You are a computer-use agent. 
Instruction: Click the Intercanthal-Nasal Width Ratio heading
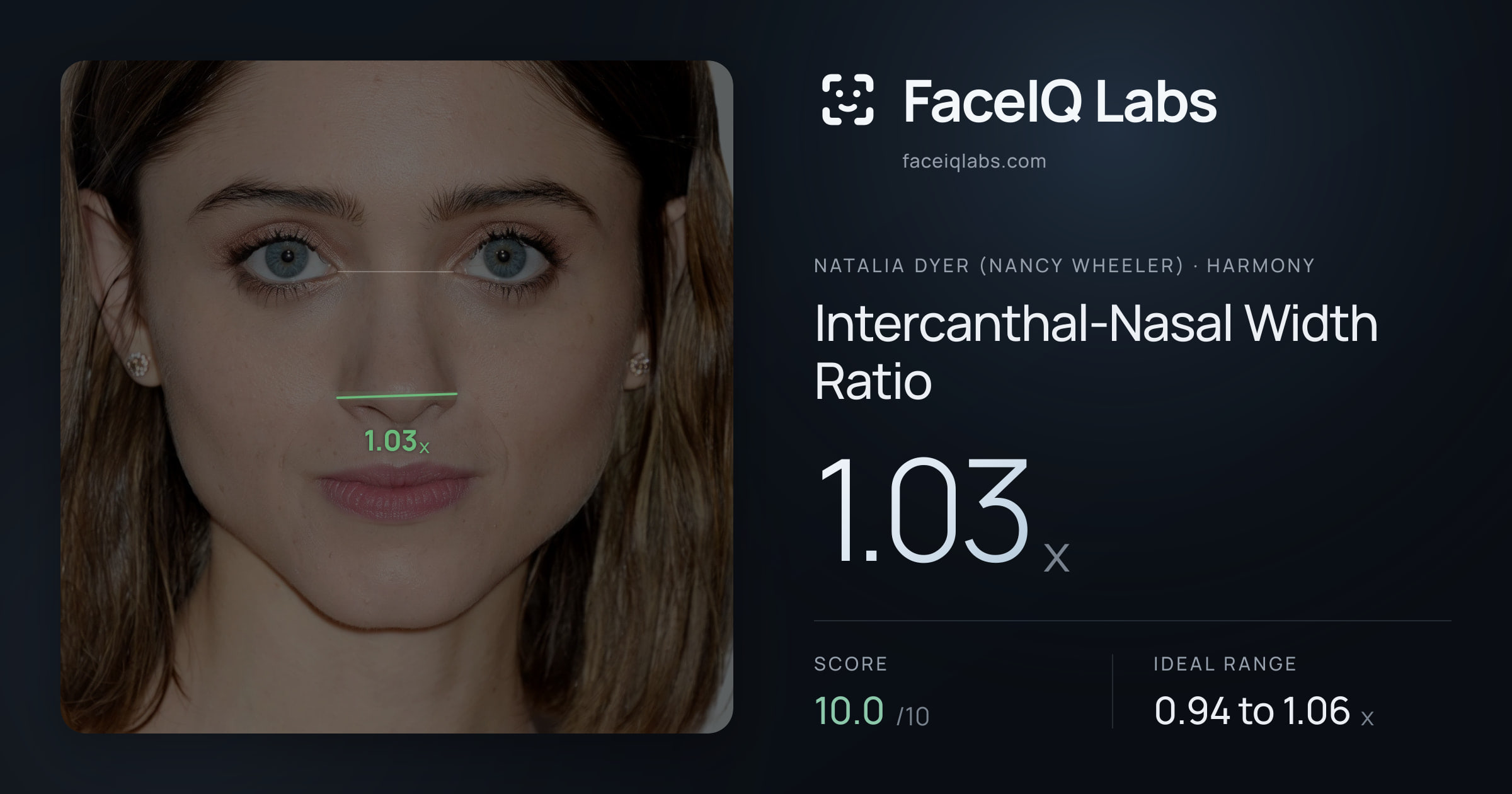coord(1096,352)
